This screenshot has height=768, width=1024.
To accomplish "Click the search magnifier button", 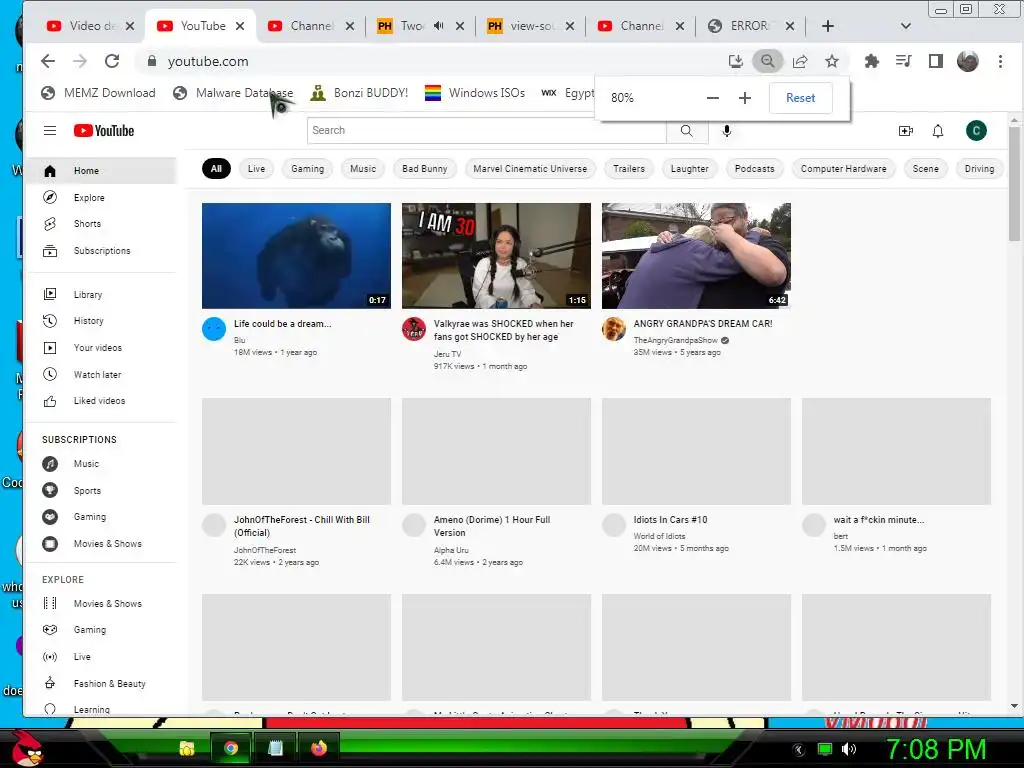I will point(686,131).
